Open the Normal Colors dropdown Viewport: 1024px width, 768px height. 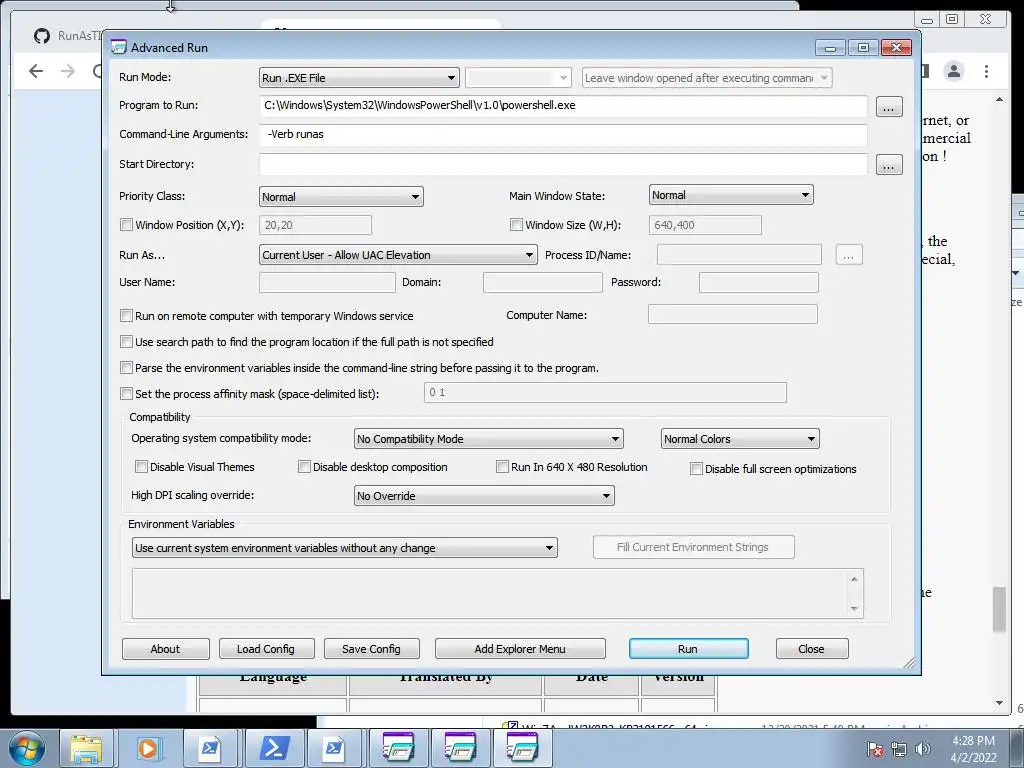coord(740,439)
